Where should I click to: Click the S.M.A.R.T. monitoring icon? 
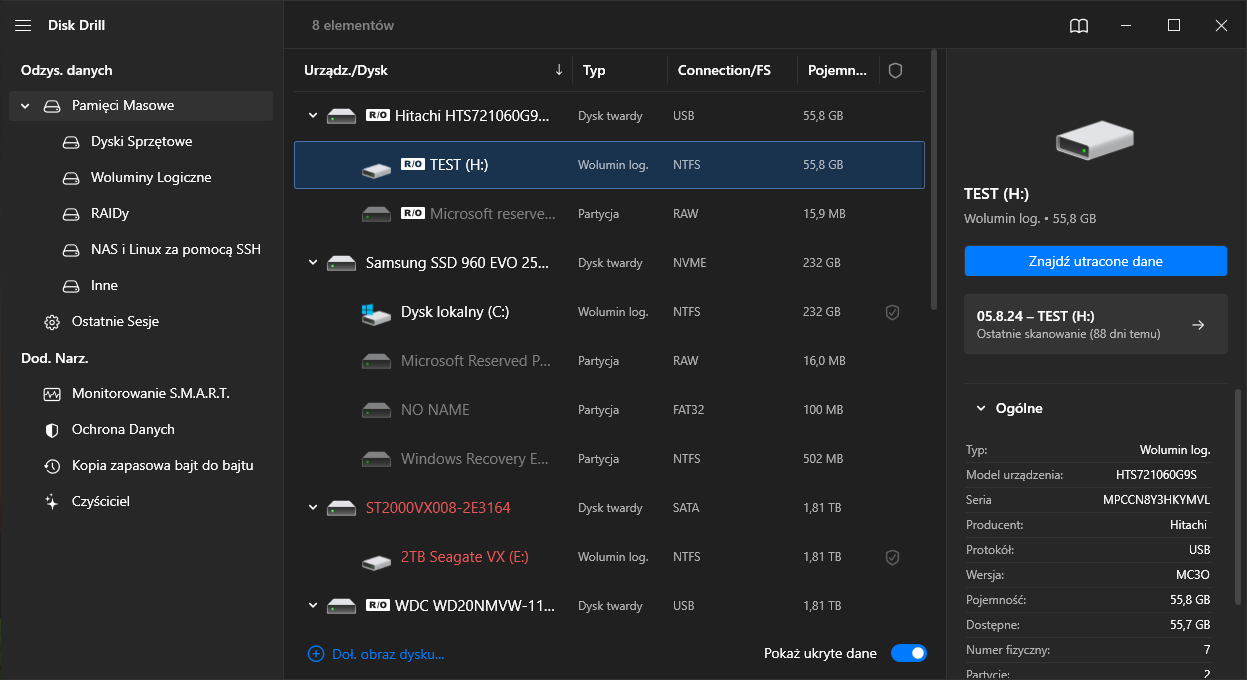click(x=52, y=394)
